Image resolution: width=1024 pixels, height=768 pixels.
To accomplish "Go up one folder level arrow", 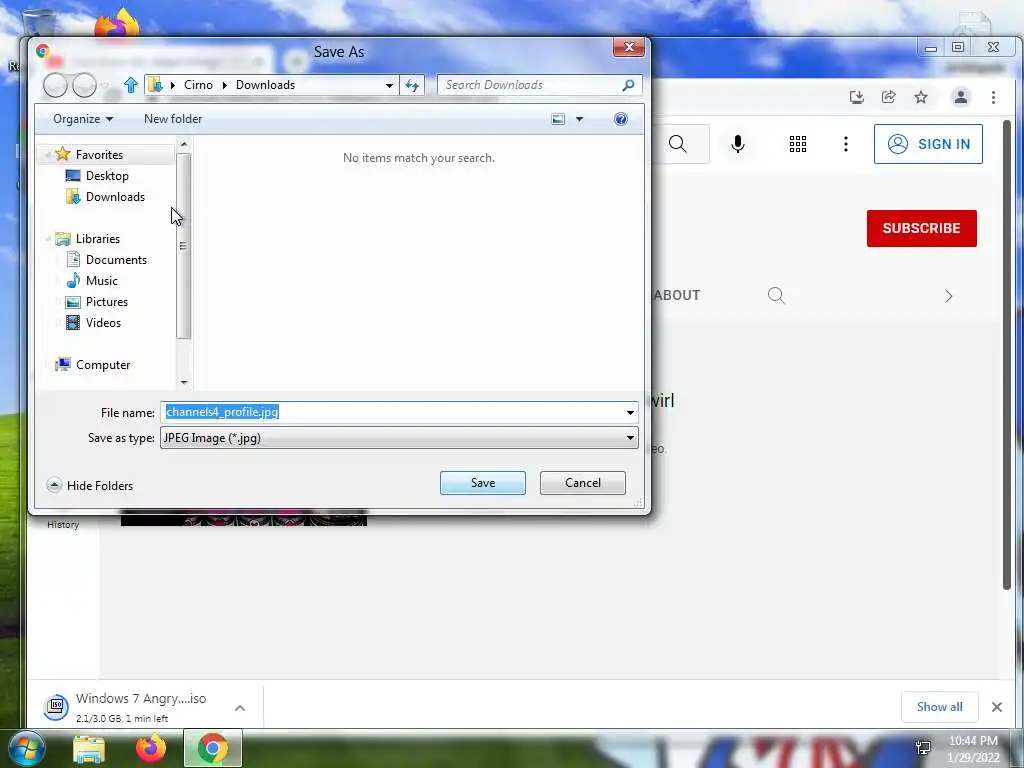I will [131, 85].
